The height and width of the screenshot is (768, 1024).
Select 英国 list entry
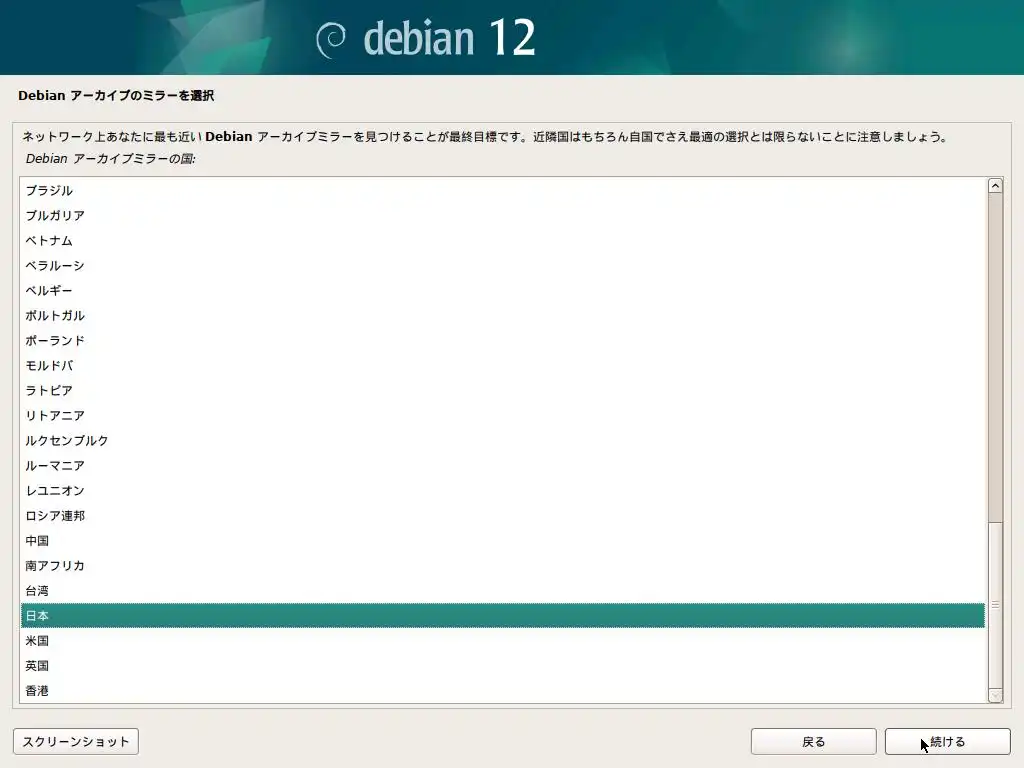tap(502, 665)
